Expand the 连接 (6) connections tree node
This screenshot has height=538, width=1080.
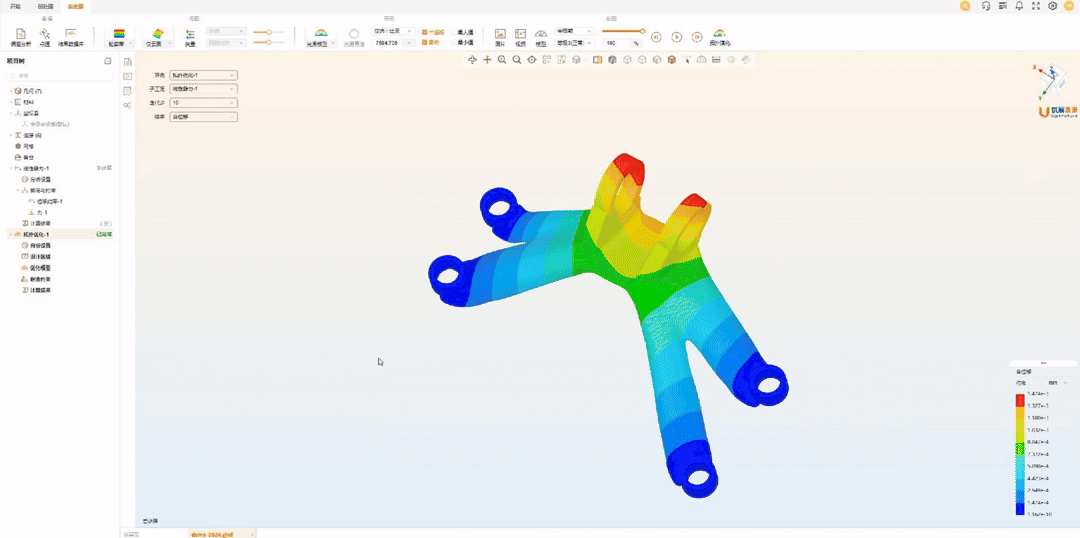[10, 135]
